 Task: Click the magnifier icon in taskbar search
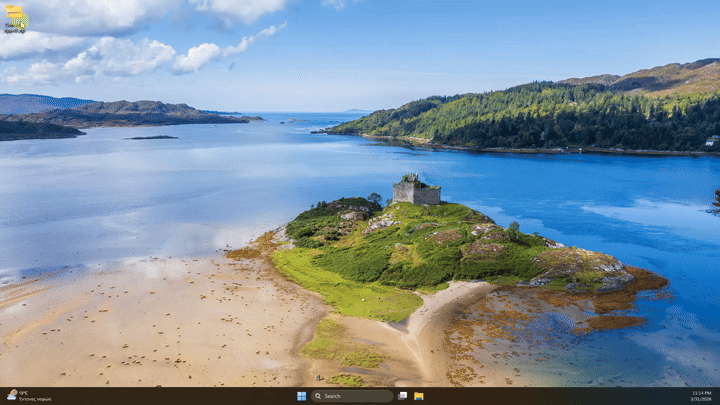tap(318, 396)
